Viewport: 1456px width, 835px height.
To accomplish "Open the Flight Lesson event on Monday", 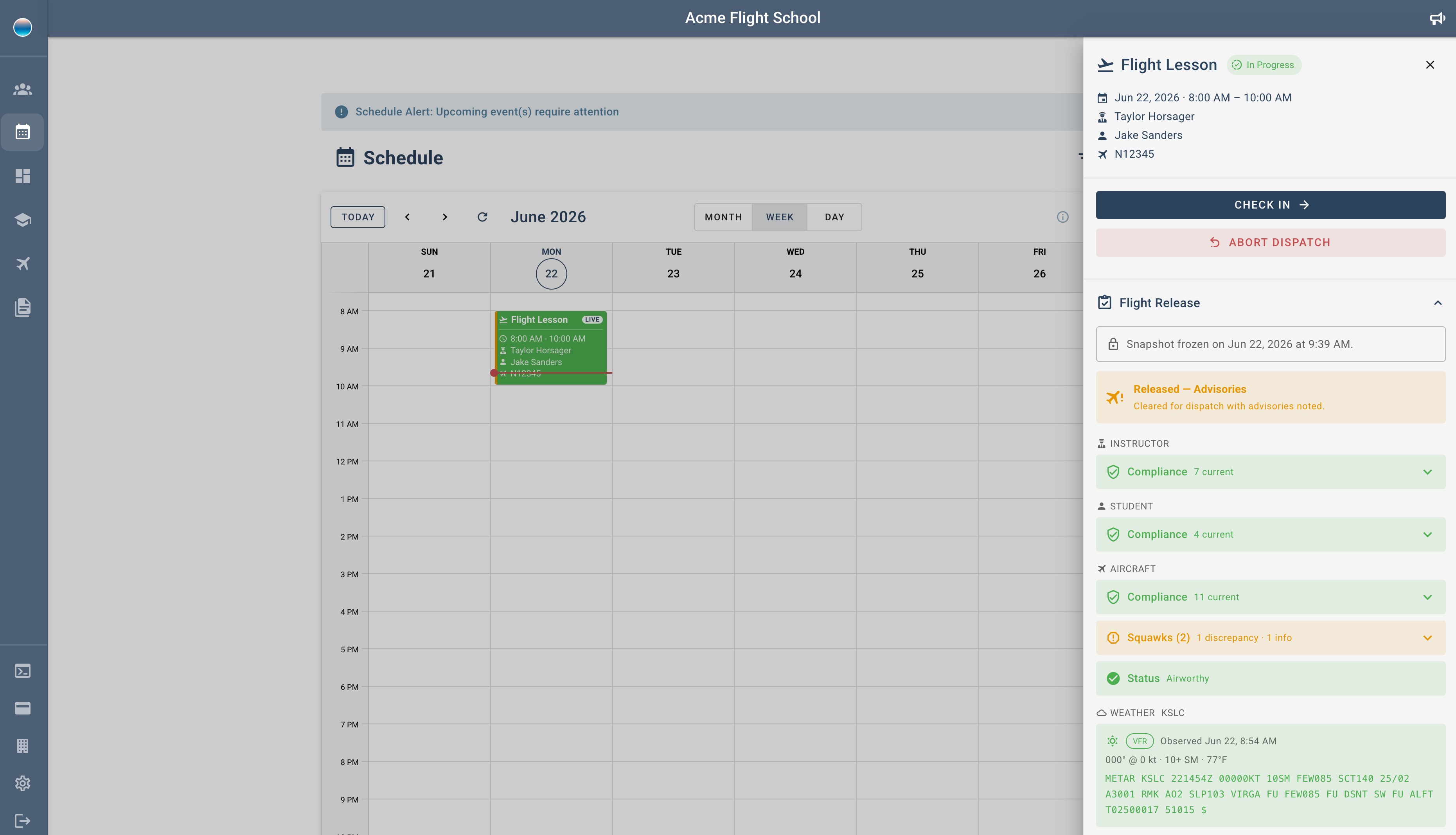I will coord(550,347).
